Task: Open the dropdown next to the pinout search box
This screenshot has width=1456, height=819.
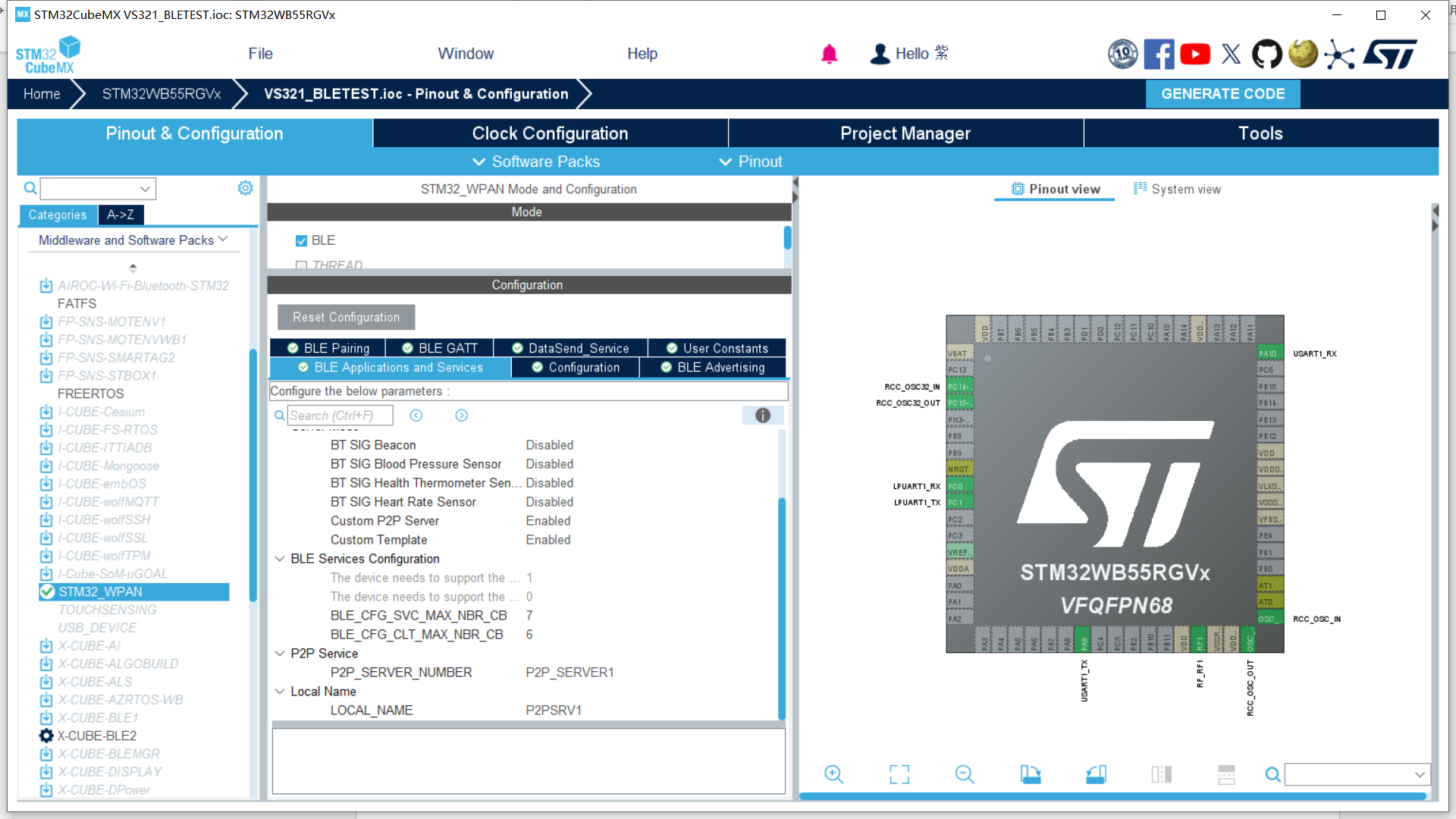Action: tap(1419, 774)
